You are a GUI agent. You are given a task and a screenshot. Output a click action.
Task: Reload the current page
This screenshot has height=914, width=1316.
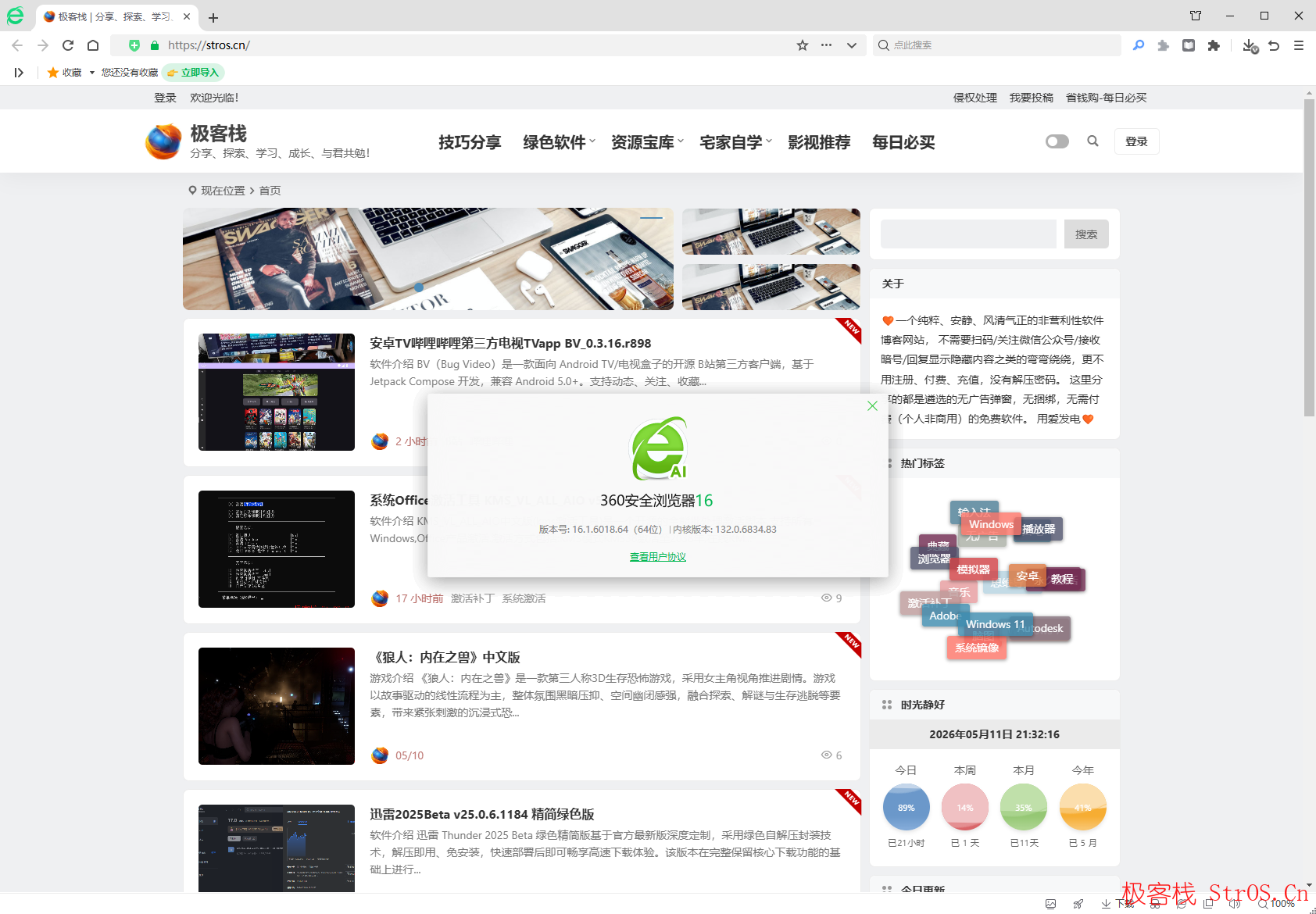coord(68,45)
